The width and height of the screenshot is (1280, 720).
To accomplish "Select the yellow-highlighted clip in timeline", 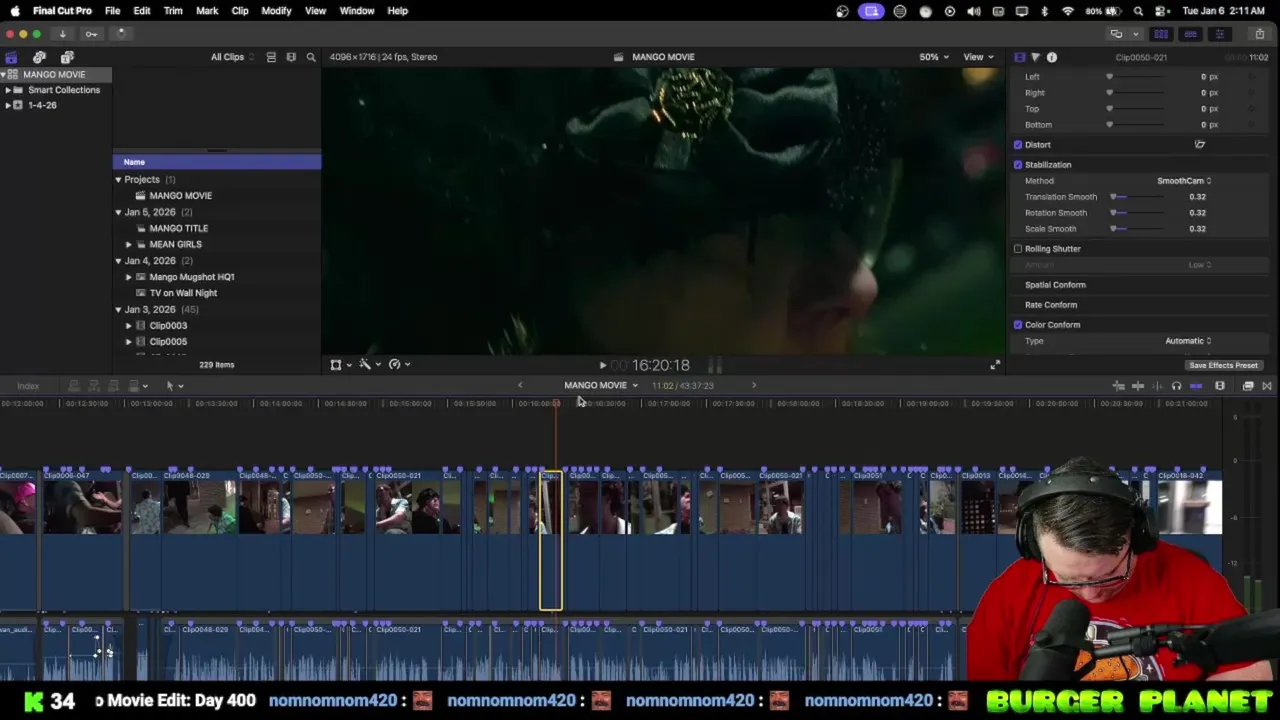I will 551,540.
